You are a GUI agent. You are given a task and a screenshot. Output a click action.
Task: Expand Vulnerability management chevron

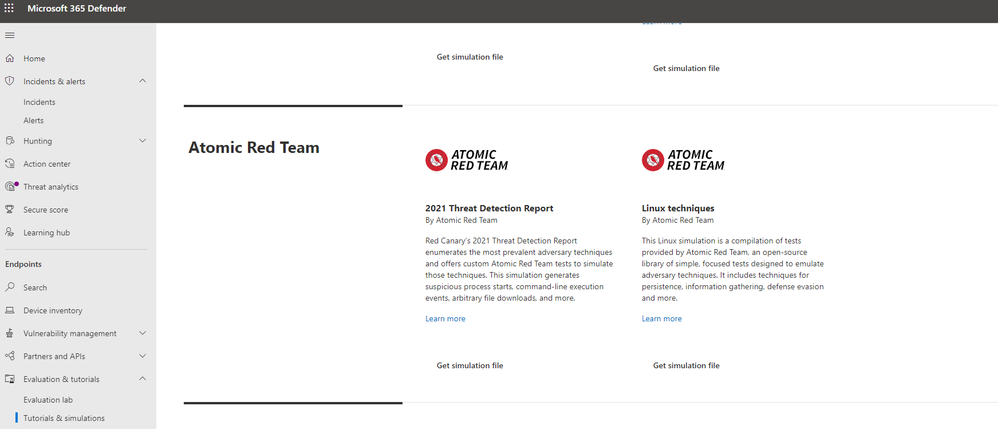(x=143, y=333)
